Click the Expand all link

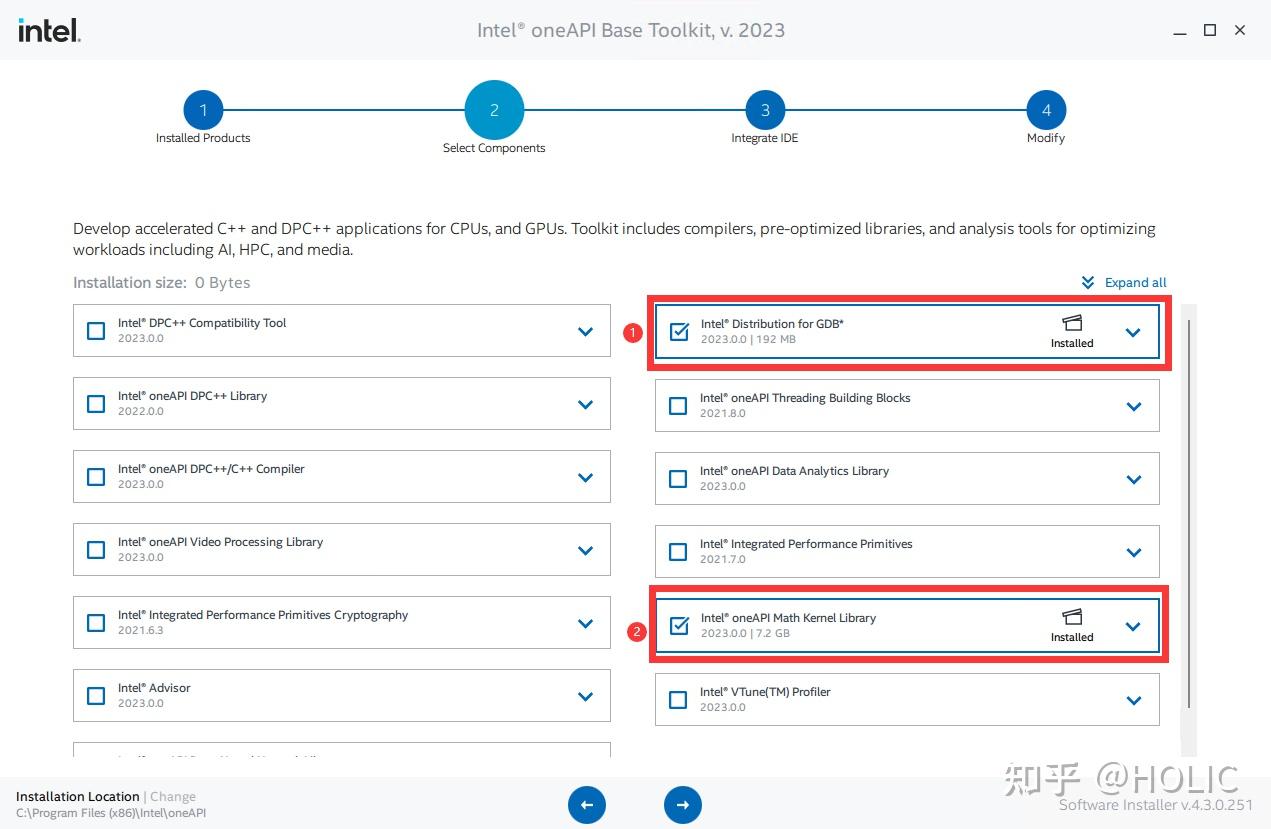1135,283
